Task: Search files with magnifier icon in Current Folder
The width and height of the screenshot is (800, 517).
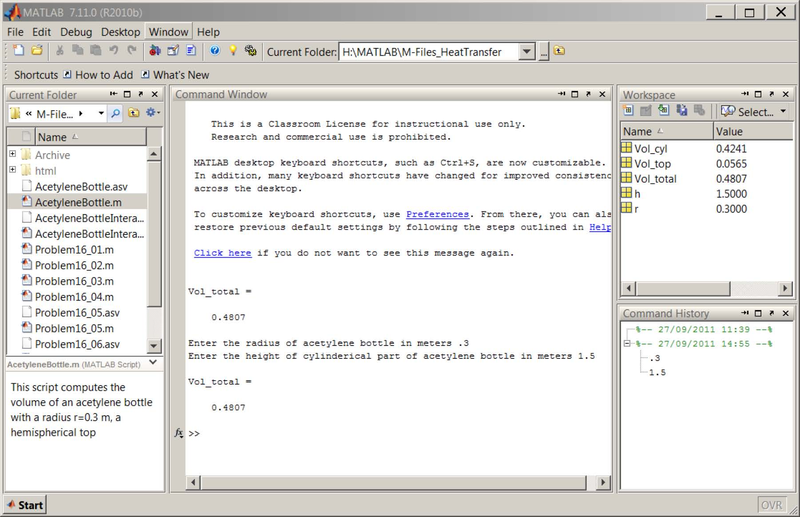Action: click(116, 113)
